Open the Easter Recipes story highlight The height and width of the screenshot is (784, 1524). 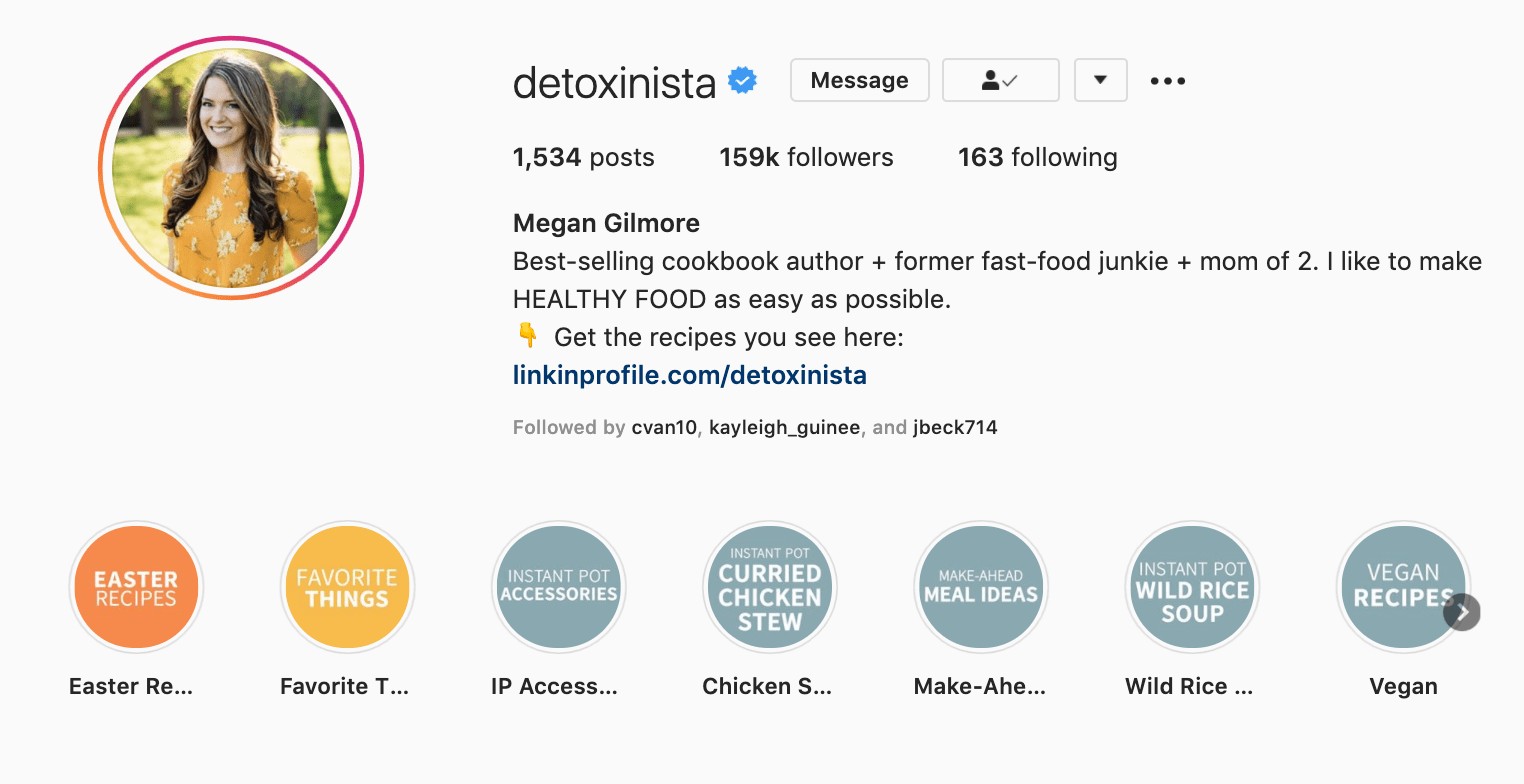coord(136,588)
